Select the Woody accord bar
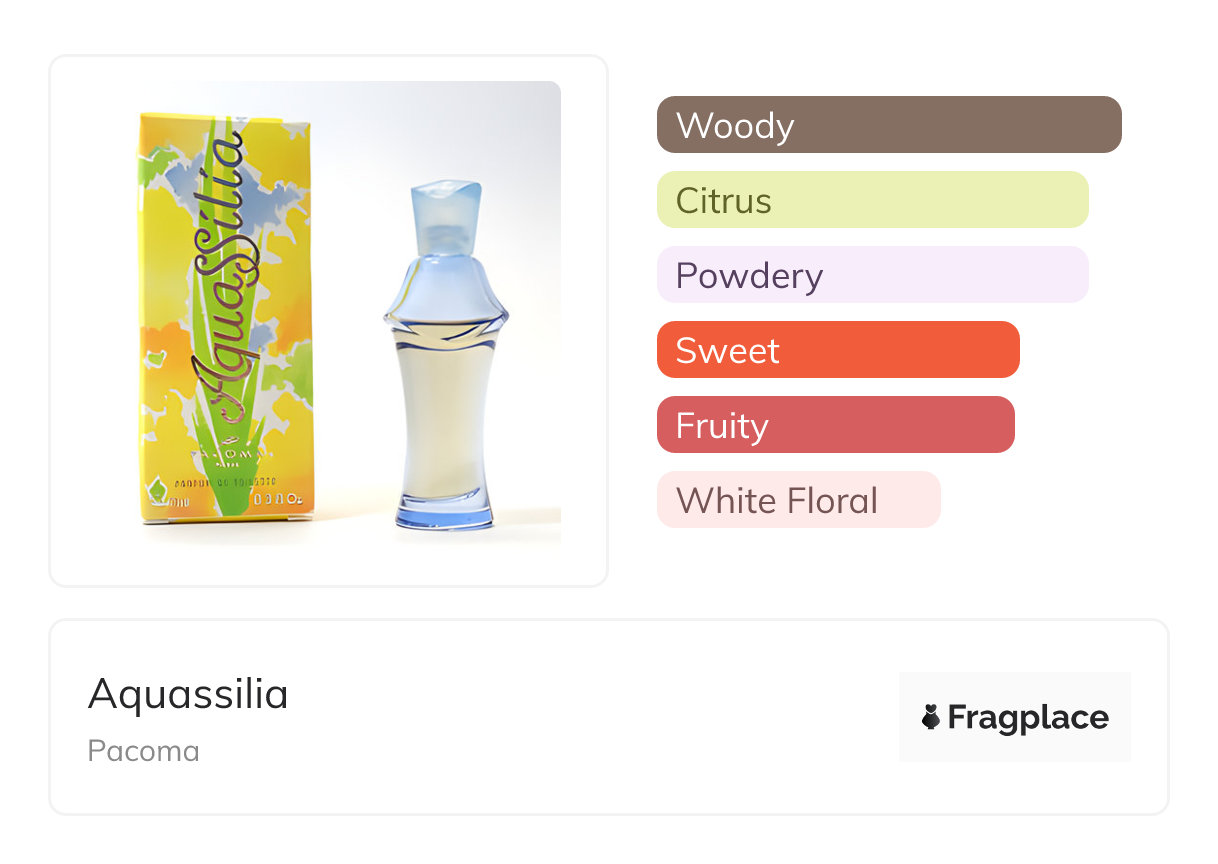This screenshot has width=1218, height=864. 888,125
